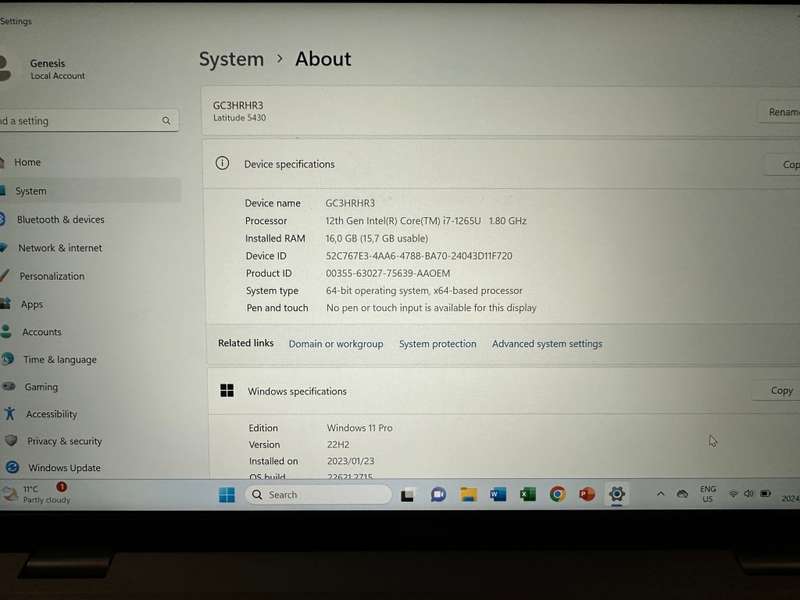800x600 pixels.
Task: Click into the Find a setting field
Action: click(87, 121)
